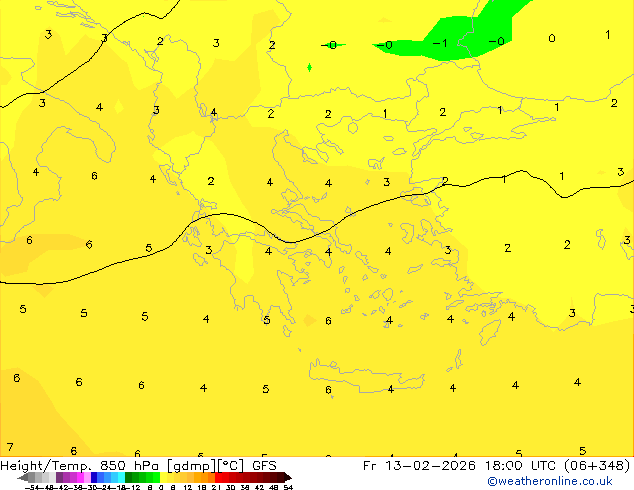Image resolution: width=634 pixels, height=490 pixels.
Task: Pick the bright magenta swatch in the legend
Action: click(80, 477)
